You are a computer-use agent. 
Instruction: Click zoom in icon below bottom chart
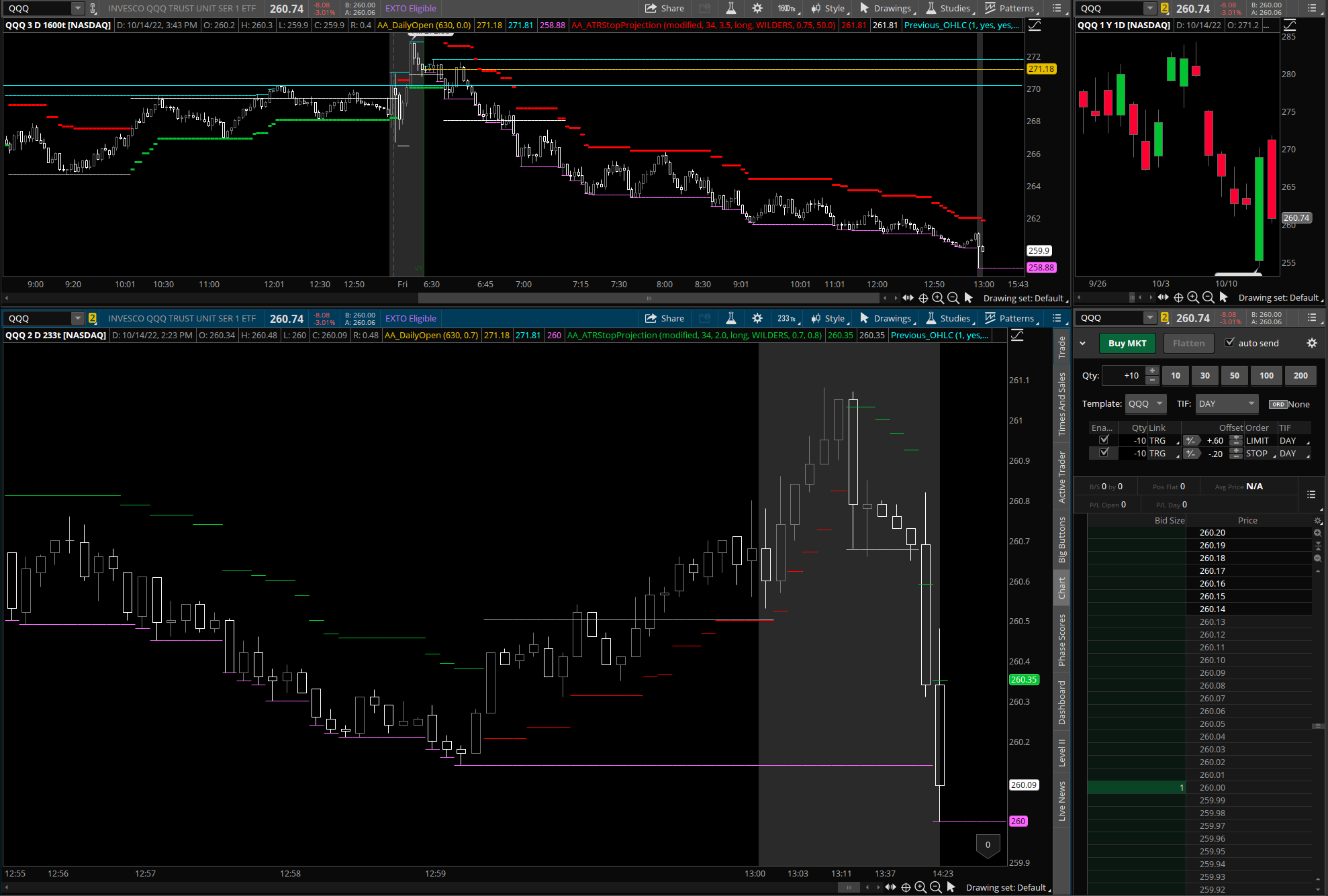[x=920, y=887]
